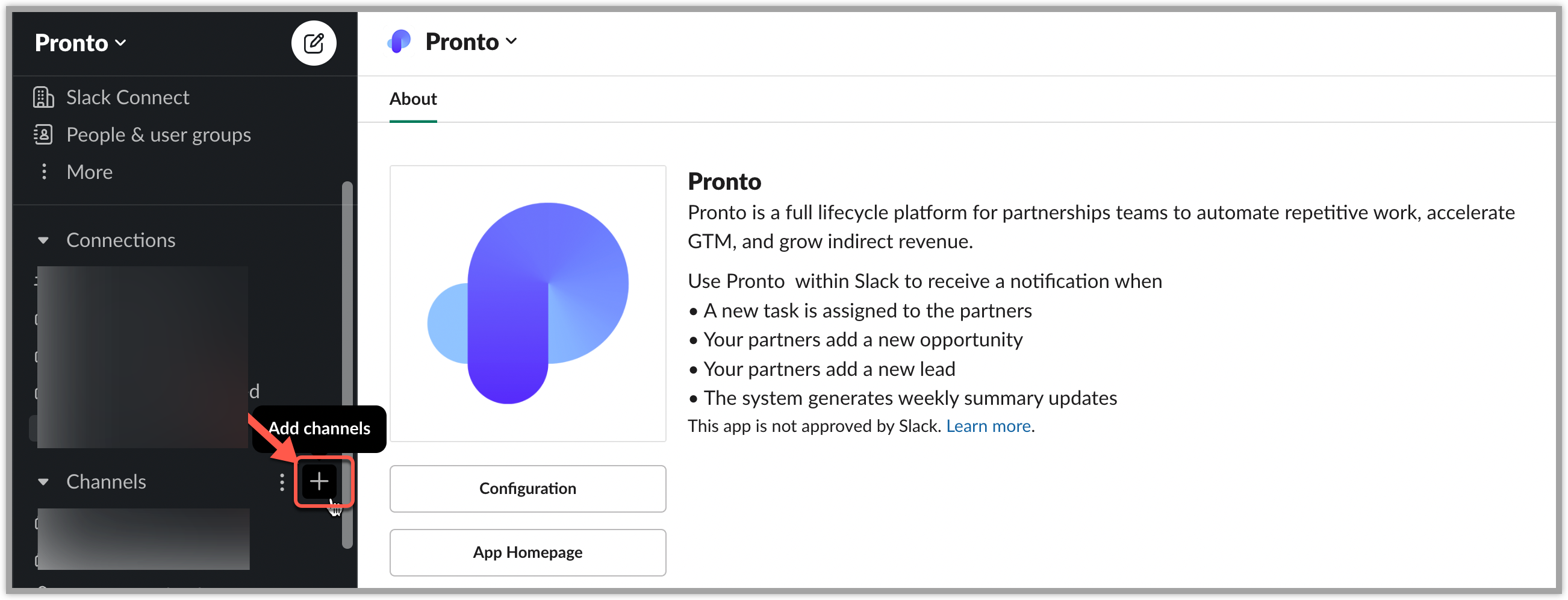Viewport: 1568px width, 600px height.
Task: Click the compose new message icon
Action: pyautogui.click(x=314, y=43)
